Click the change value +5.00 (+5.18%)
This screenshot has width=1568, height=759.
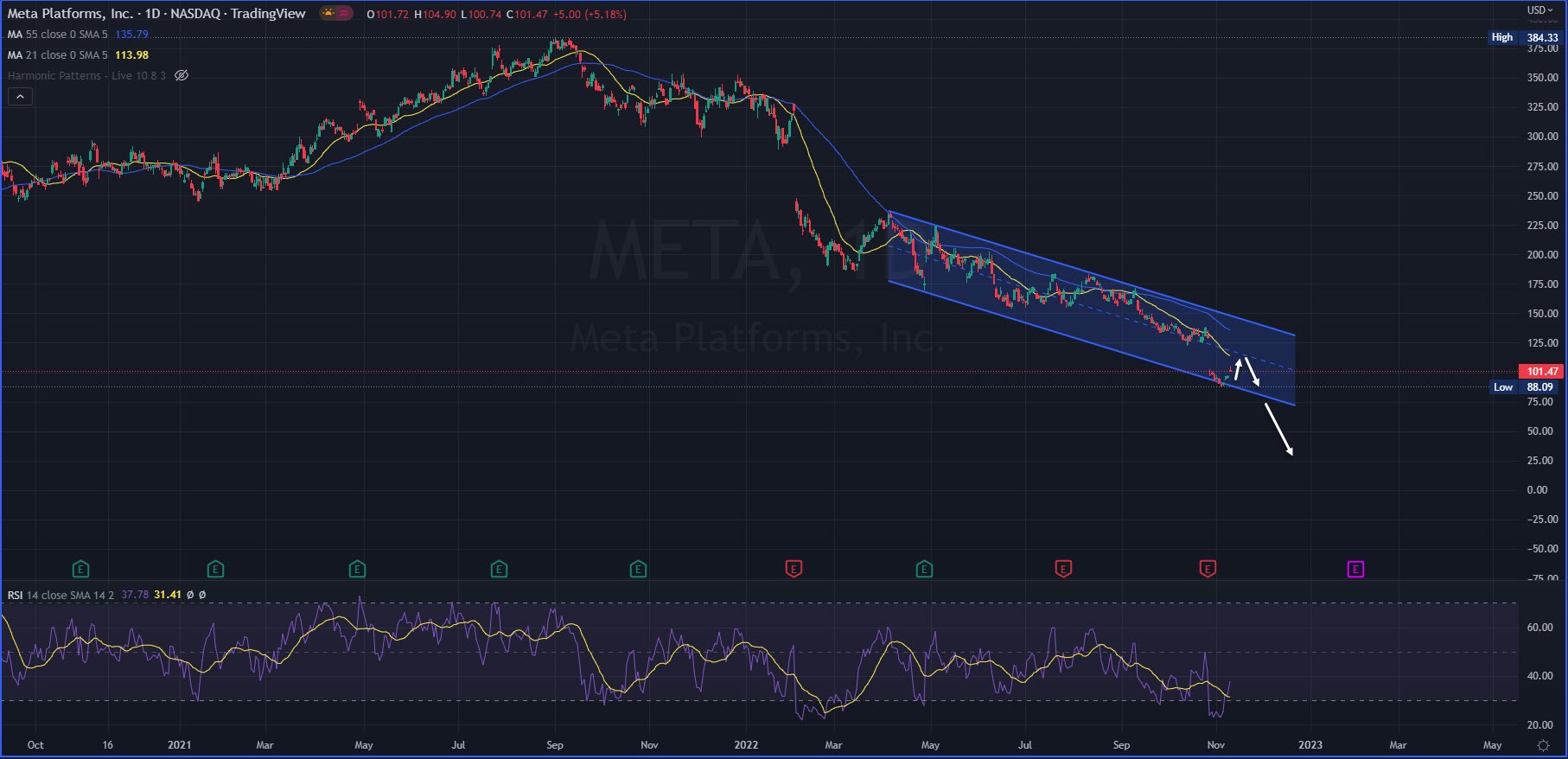pos(590,14)
